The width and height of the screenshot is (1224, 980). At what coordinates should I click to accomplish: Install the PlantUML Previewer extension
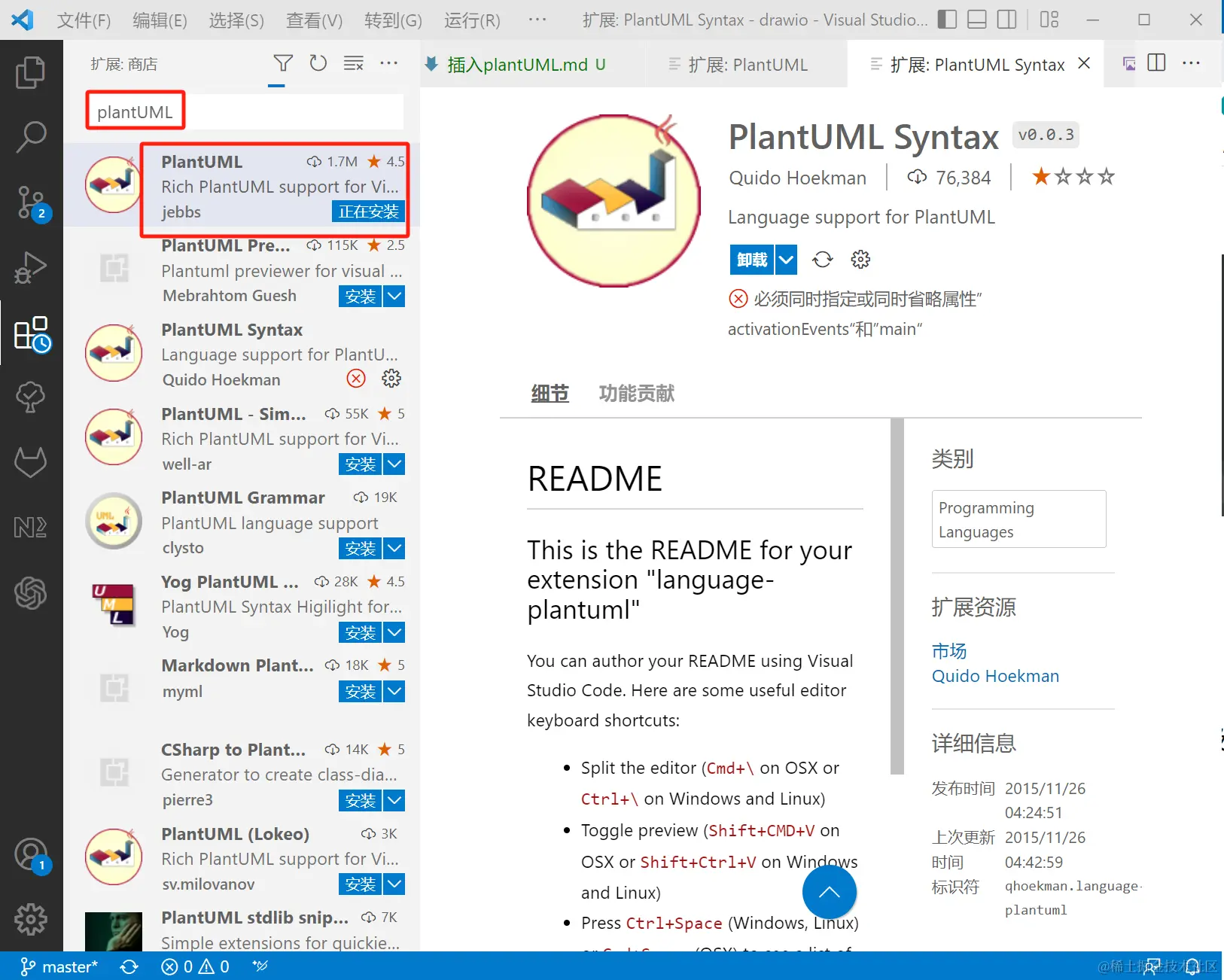(x=360, y=297)
